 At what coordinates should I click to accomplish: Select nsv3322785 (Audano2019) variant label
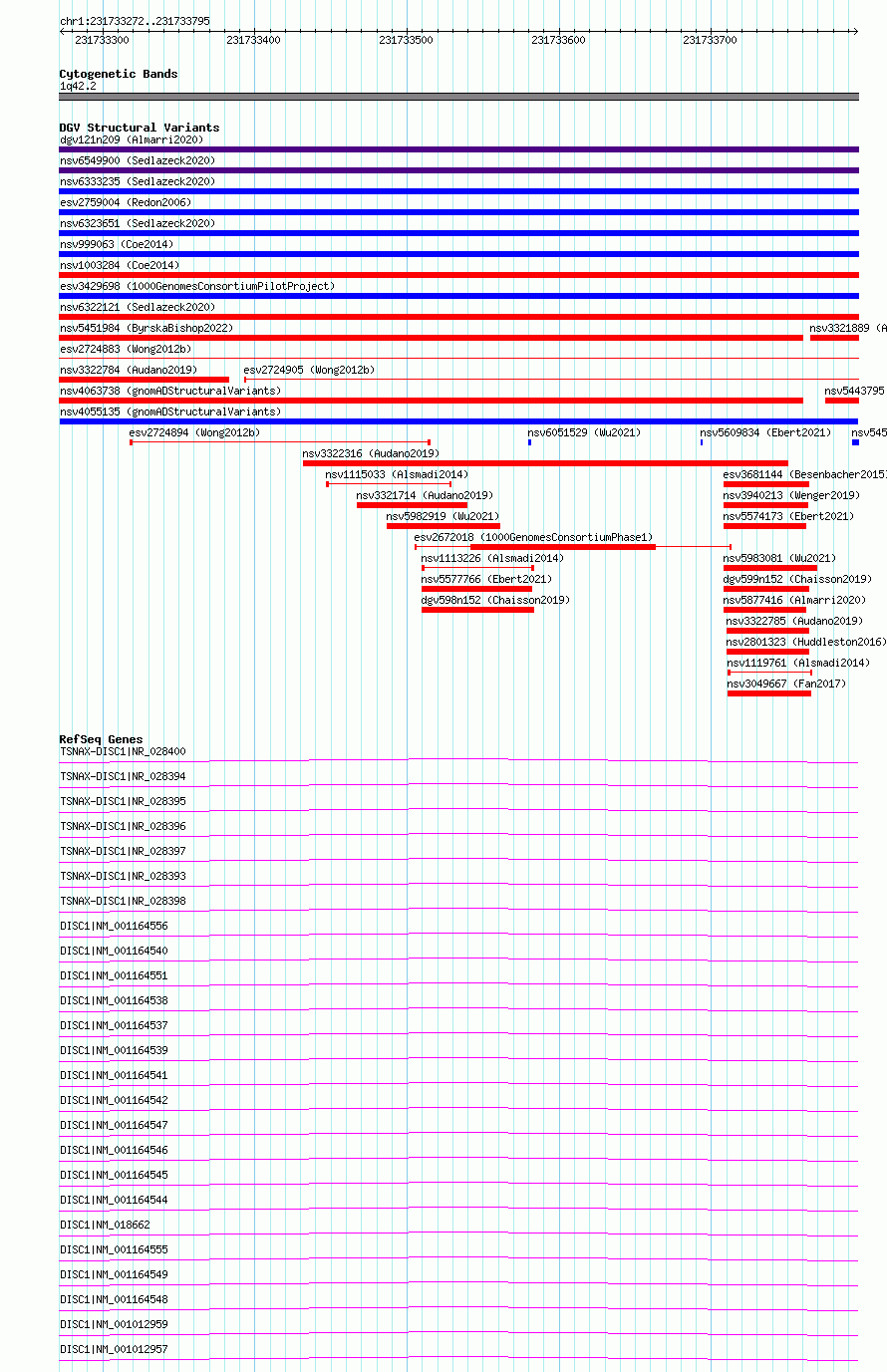coord(794,621)
